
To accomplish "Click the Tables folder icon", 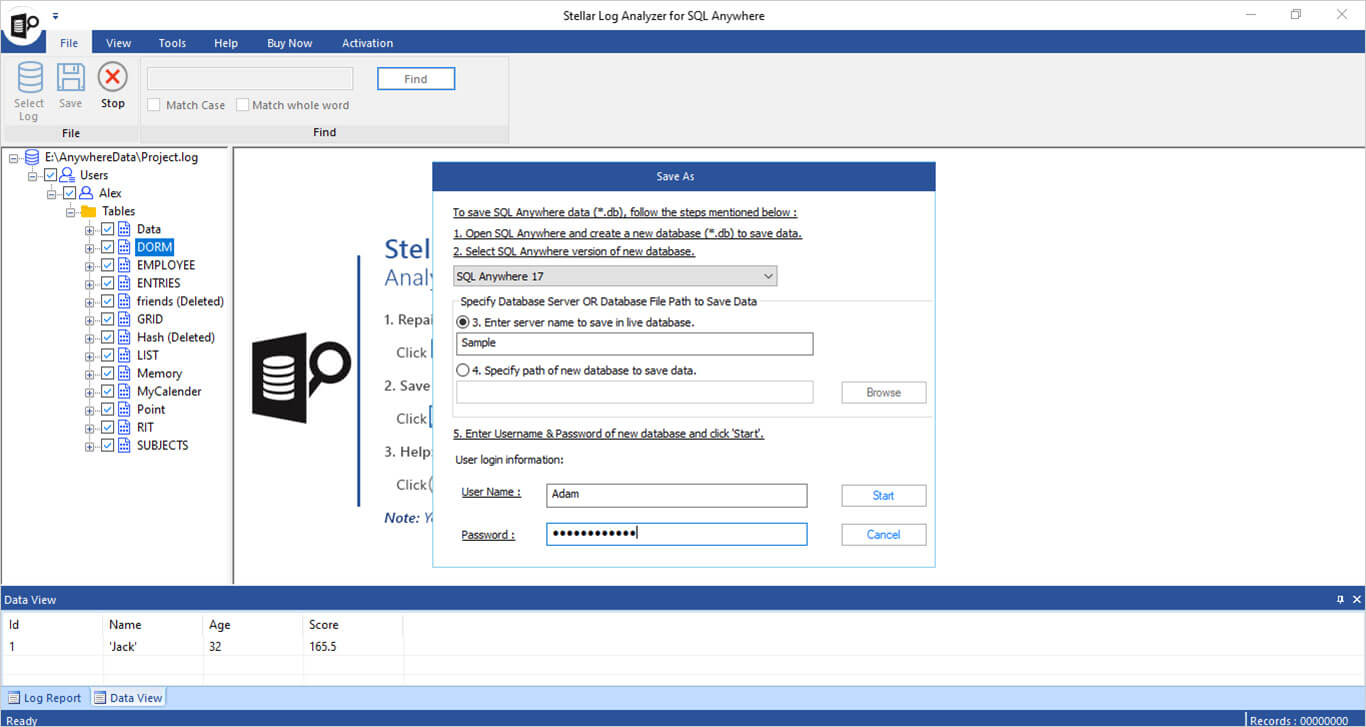I will (88, 211).
